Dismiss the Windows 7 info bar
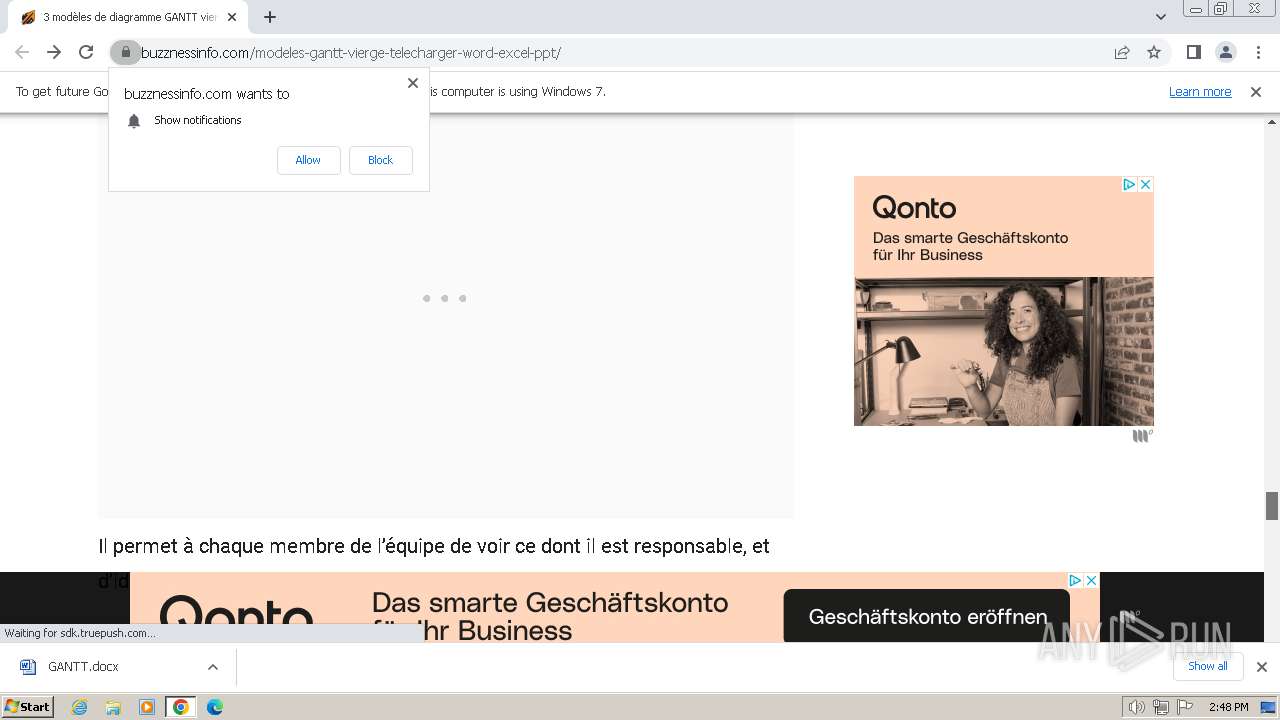The width and height of the screenshot is (1280, 720). click(1256, 91)
